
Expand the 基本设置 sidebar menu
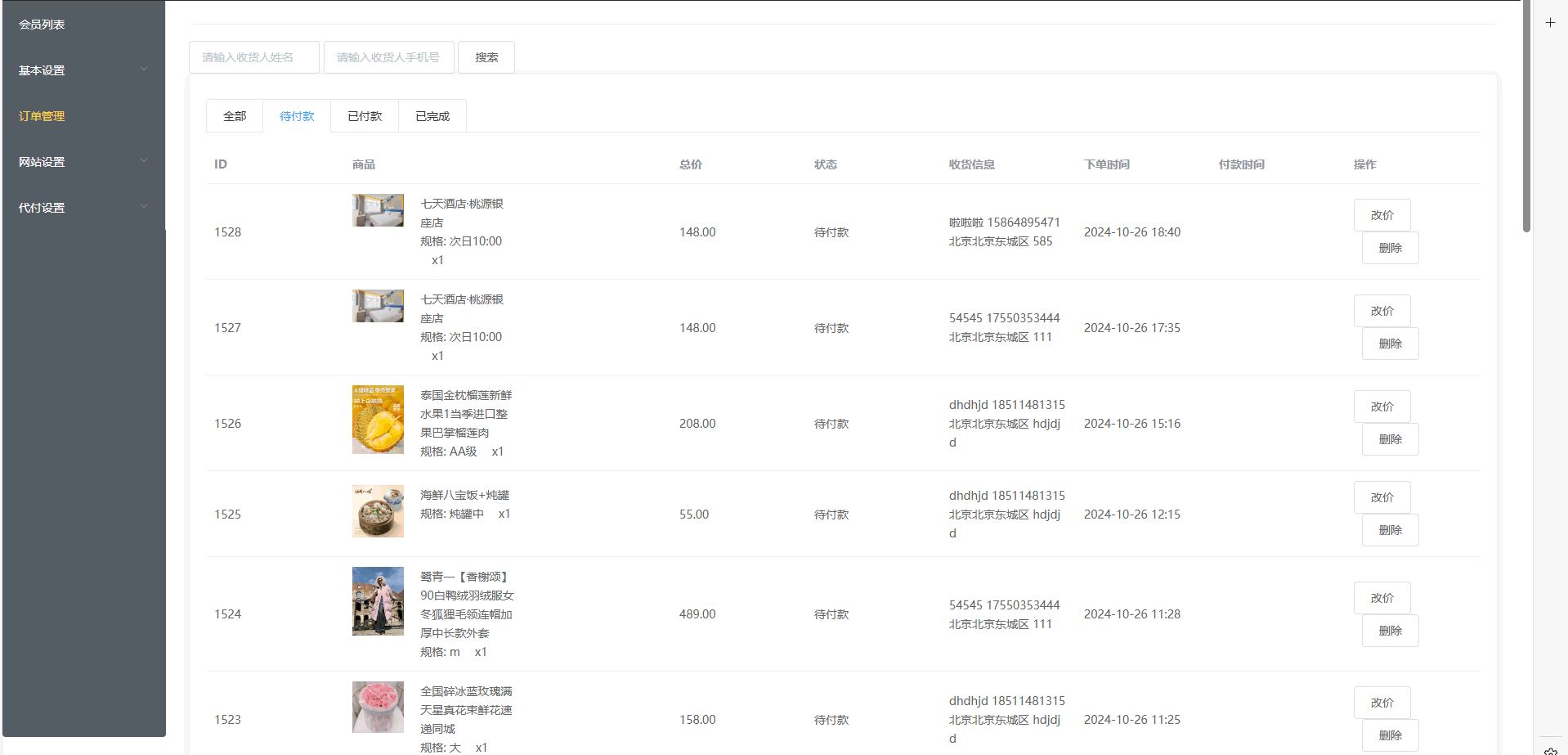pos(83,70)
